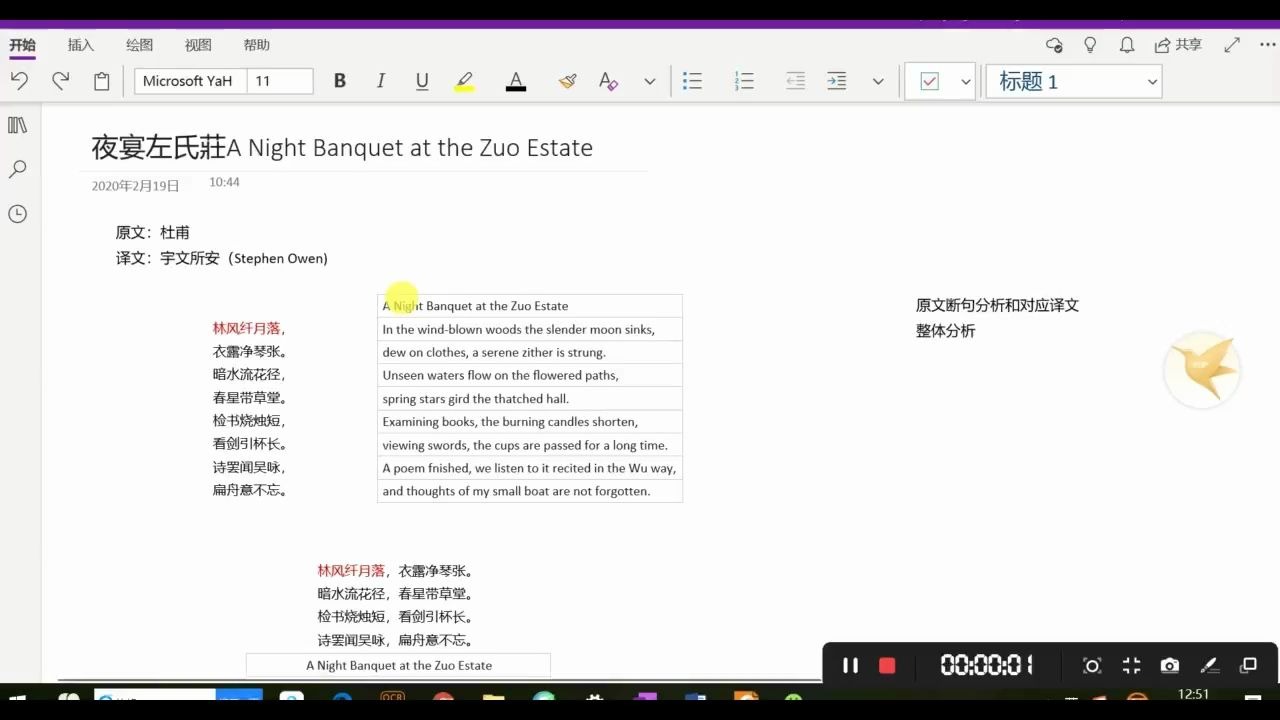Click the cell 'Examining books, the burning candles shorten,'

[530, 422]
